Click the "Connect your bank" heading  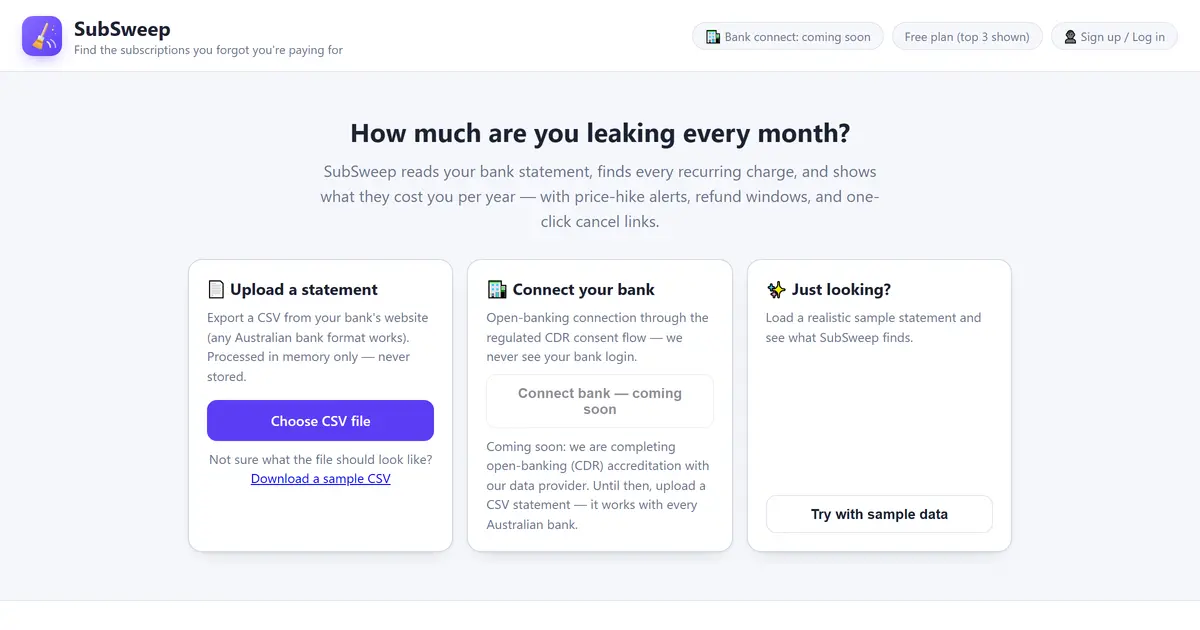tap(584, 290)
